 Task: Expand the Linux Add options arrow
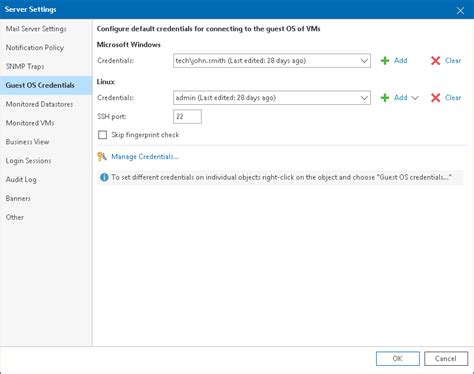point(415,98)
